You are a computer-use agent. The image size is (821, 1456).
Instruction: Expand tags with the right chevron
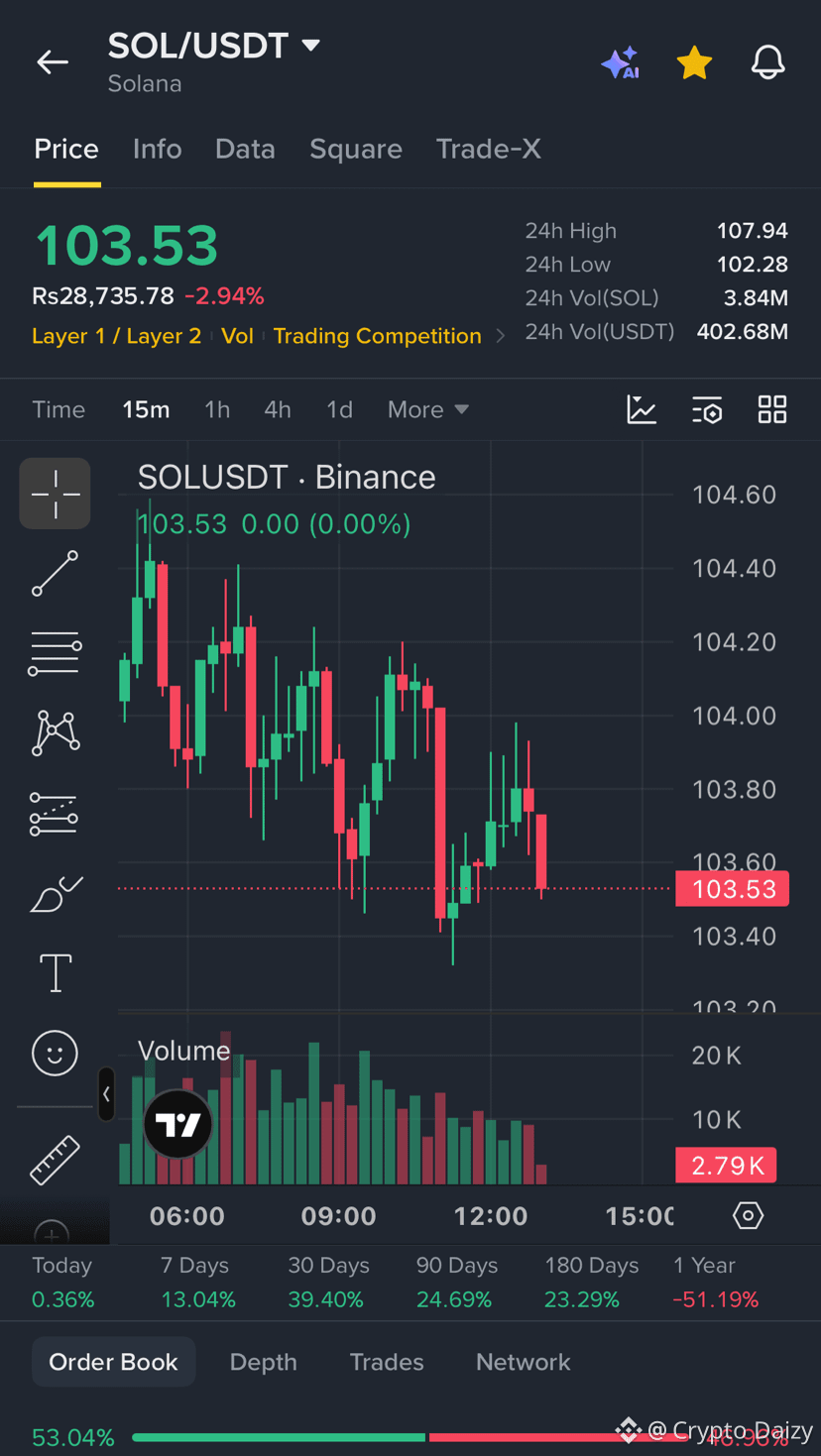(x=501, y=336)
